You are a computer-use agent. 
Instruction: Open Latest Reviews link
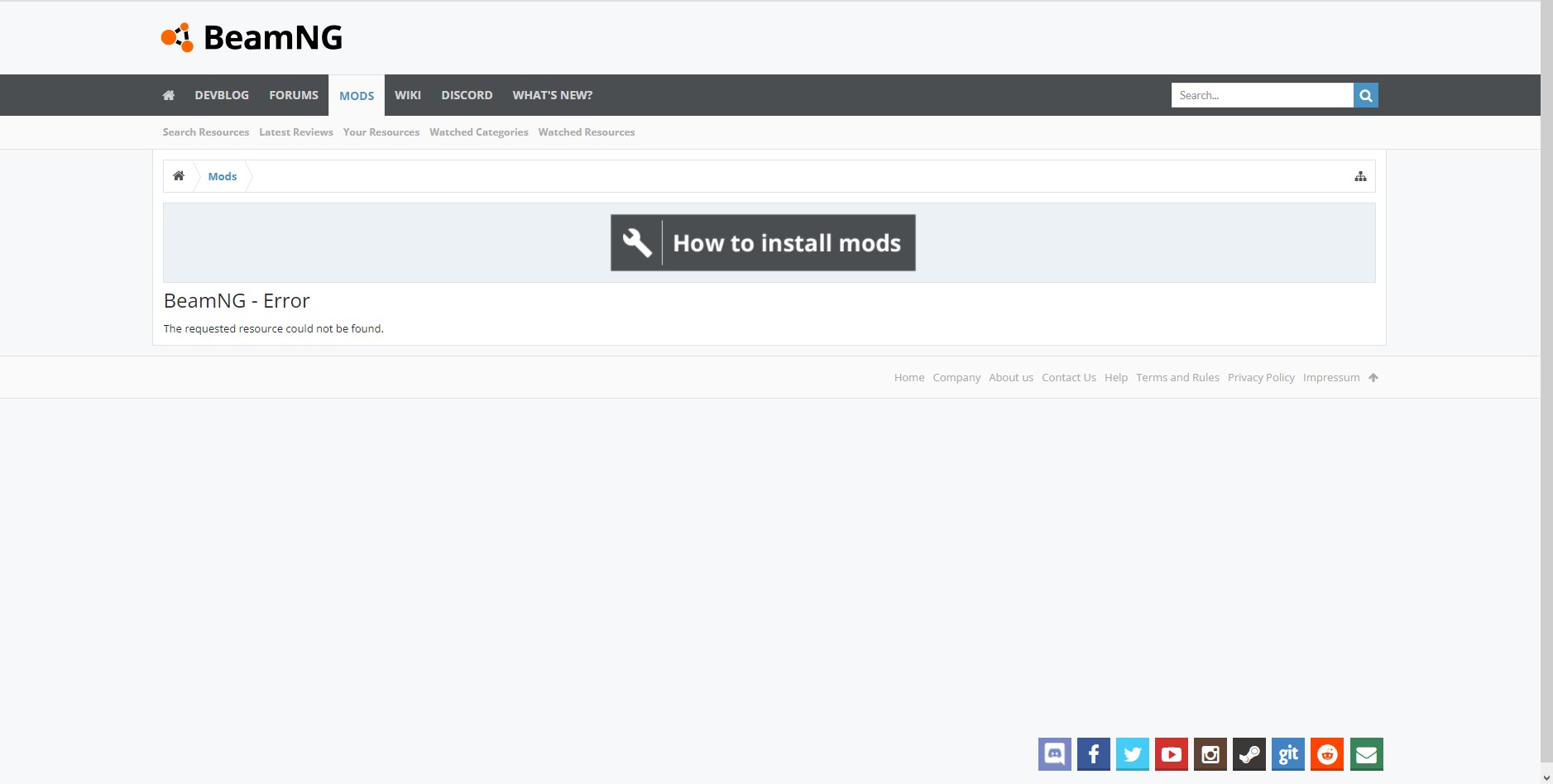tap(296, 132)
